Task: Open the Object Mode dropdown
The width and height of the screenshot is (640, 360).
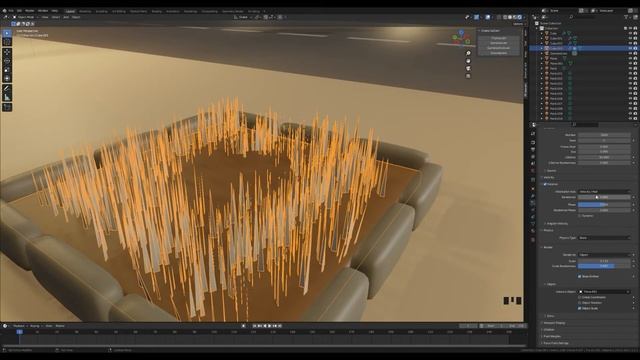Action: point(25,17)
